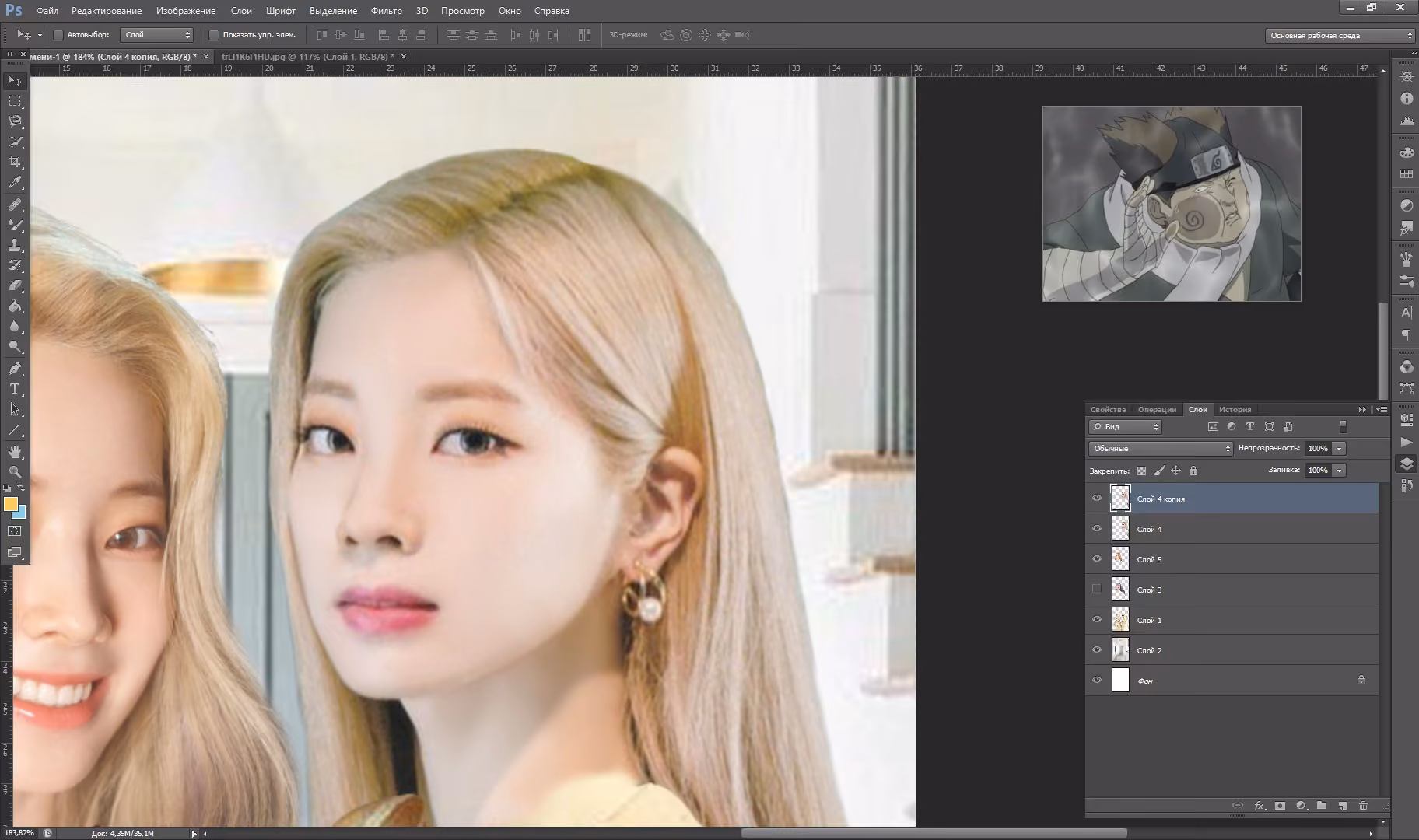Switch to the trLI1K6I1HU.jpg document tab

pos(308,57)
